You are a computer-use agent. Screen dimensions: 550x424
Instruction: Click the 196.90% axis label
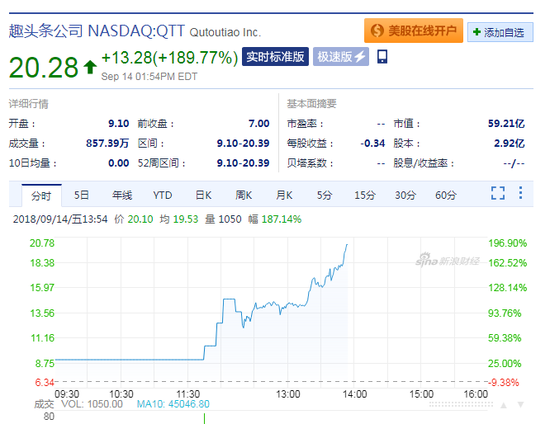[508, 243]
